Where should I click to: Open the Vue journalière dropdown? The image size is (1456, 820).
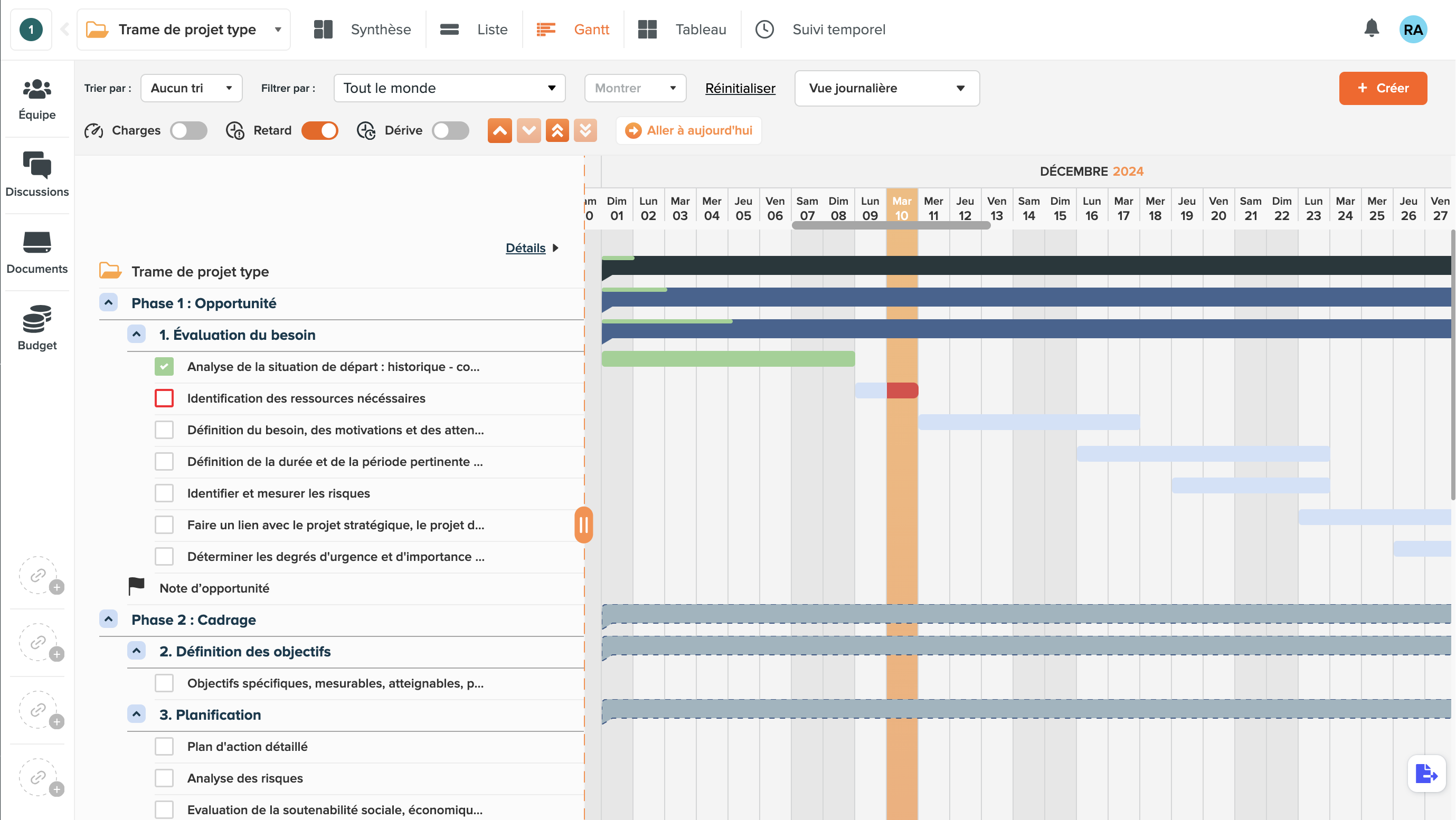coord(886,88)
